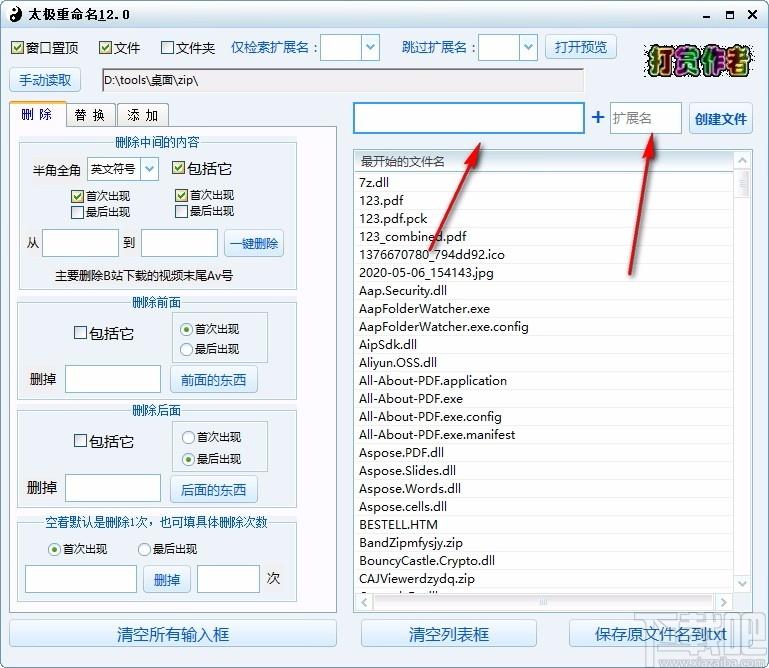Image resolution: width=769 pixels, height=668 pixels.
Task: Select All-About-PDF.exe.manifest row
Action: pyautogui.click(x=544, y=435)
